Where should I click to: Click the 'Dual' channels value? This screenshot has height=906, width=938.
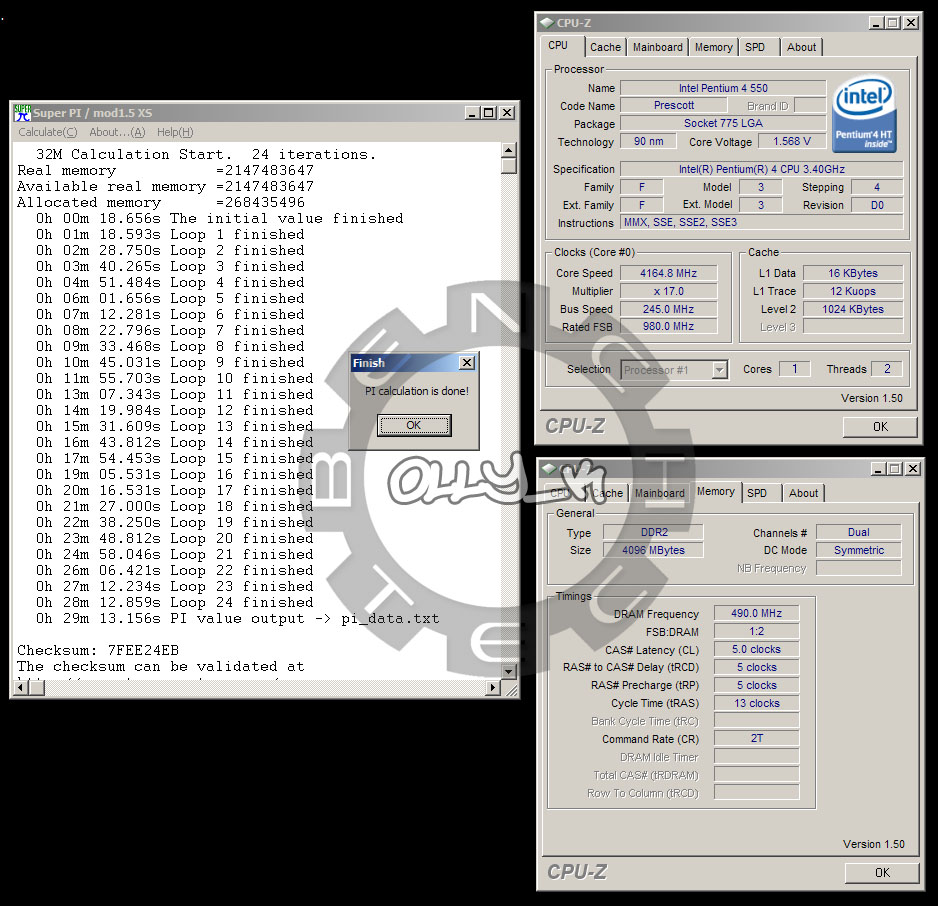[858, 532]
